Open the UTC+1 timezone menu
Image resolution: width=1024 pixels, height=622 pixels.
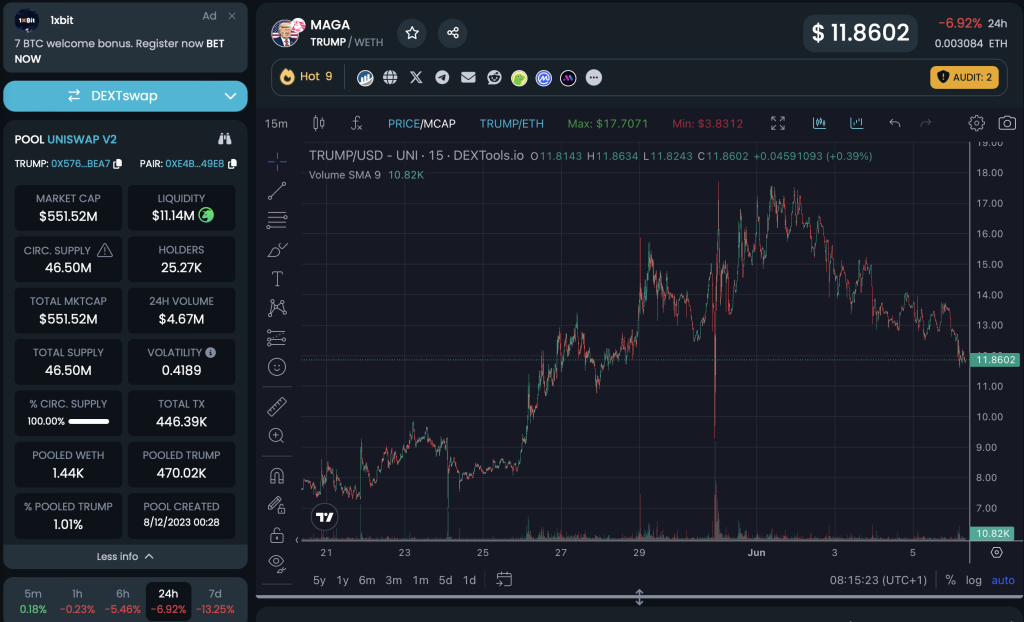tap(878, 580)
